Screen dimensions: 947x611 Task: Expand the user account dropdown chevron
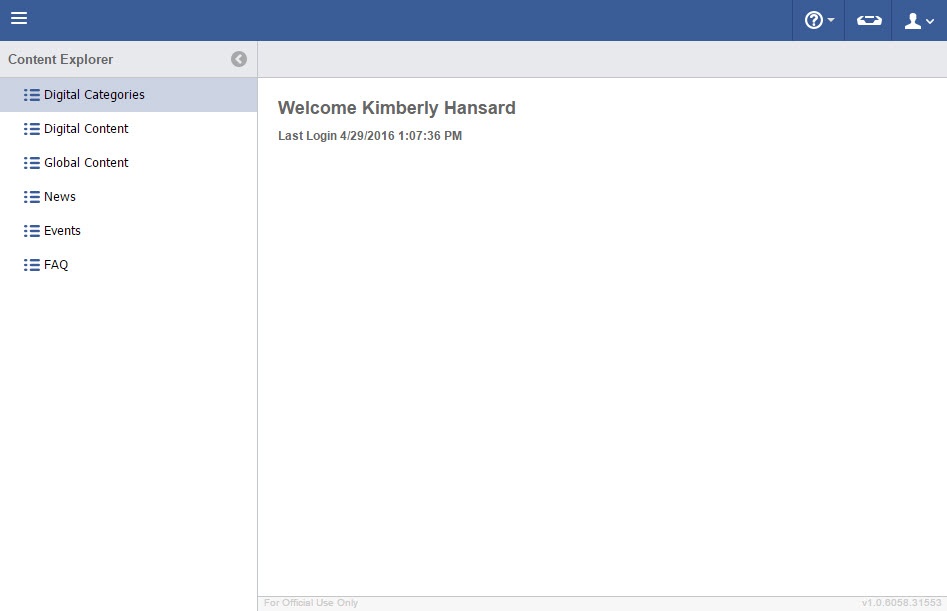[930, 22]
